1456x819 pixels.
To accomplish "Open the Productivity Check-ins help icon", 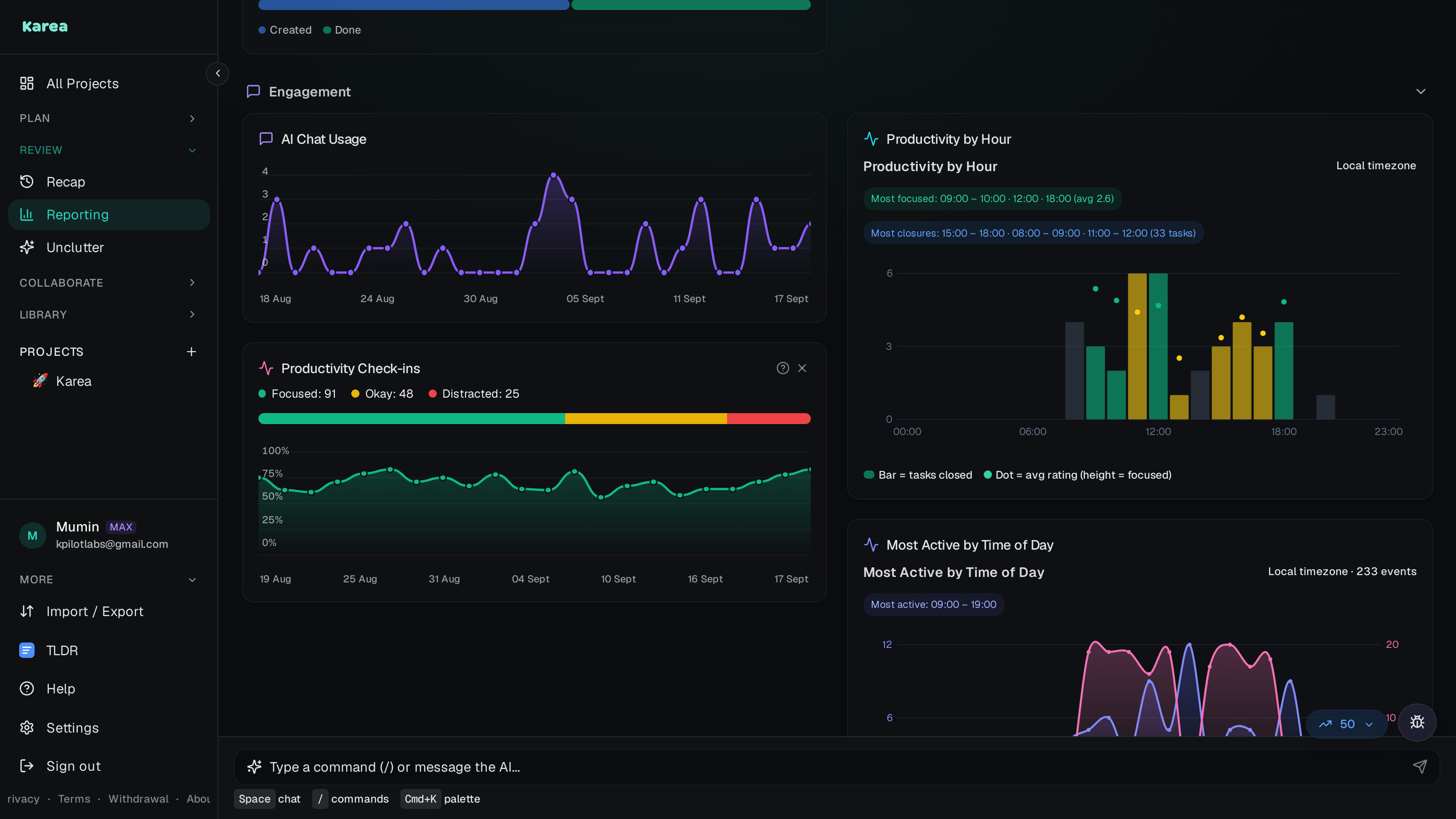I will (x=782, y=368).
